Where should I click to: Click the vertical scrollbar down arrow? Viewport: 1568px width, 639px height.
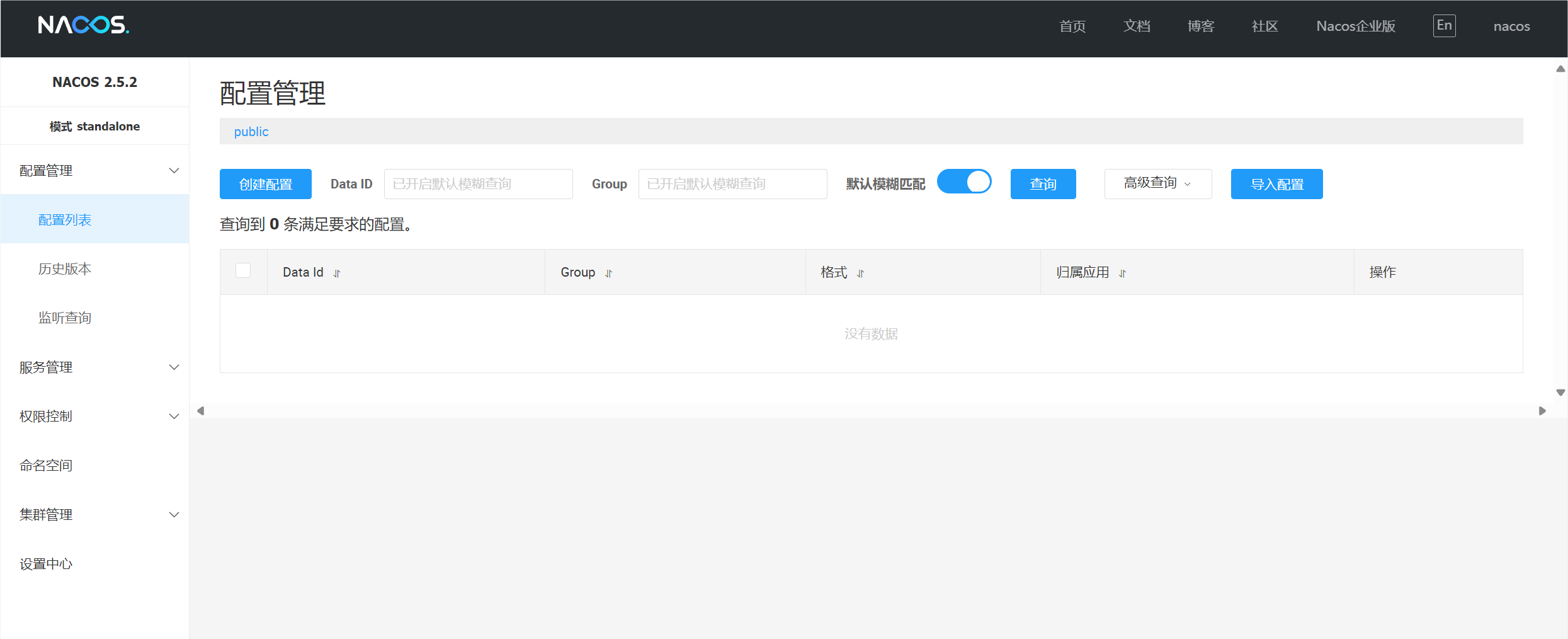(1560, 393)
